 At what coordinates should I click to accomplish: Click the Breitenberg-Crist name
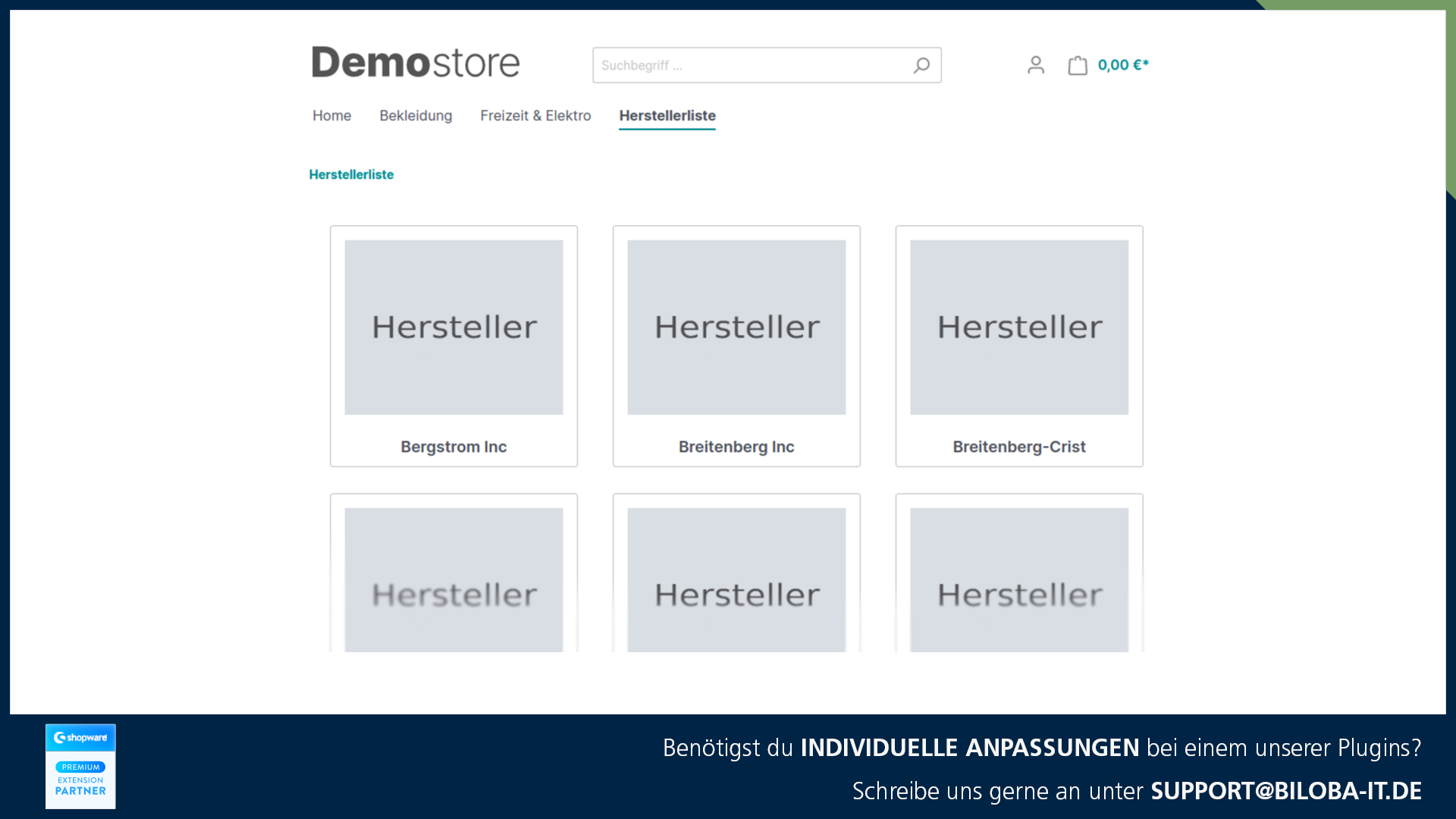pos(1019,447)
